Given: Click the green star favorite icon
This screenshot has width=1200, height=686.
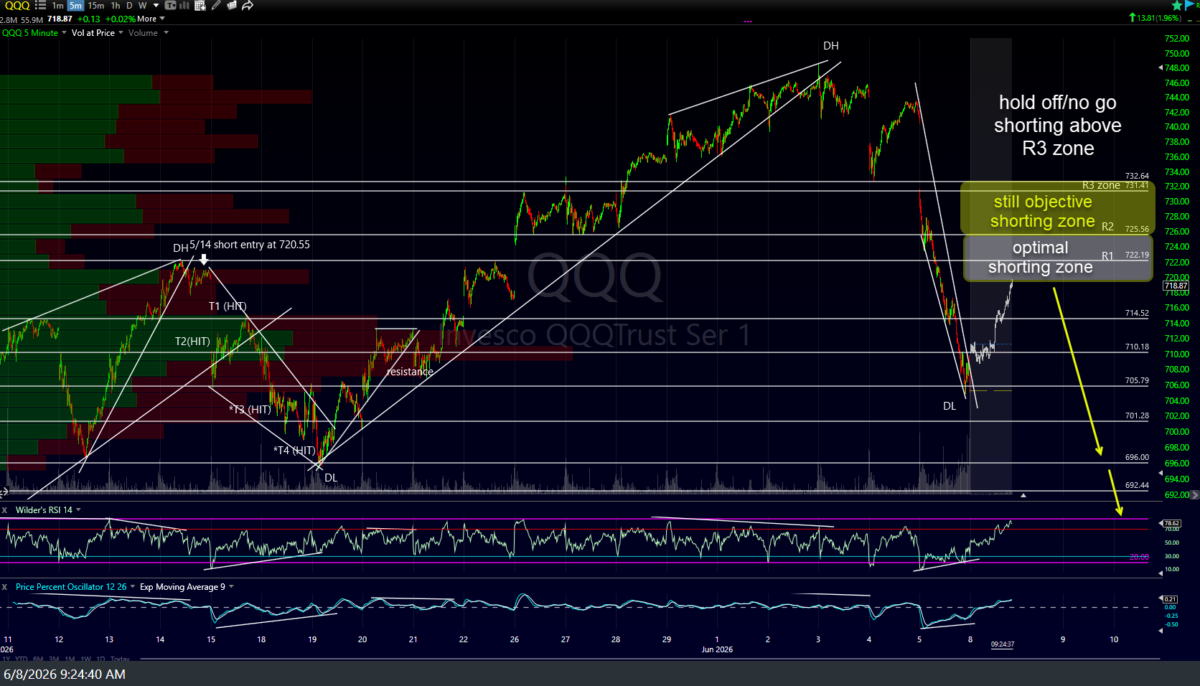Looking at the screenshot, I should tap(1177, 5).
